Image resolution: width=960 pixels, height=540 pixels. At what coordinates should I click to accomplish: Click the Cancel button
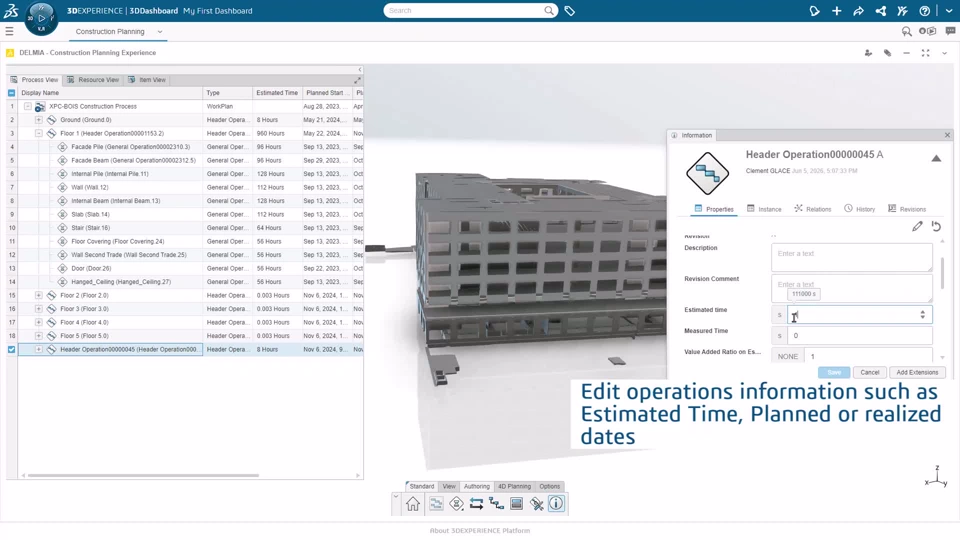(869, 372)
